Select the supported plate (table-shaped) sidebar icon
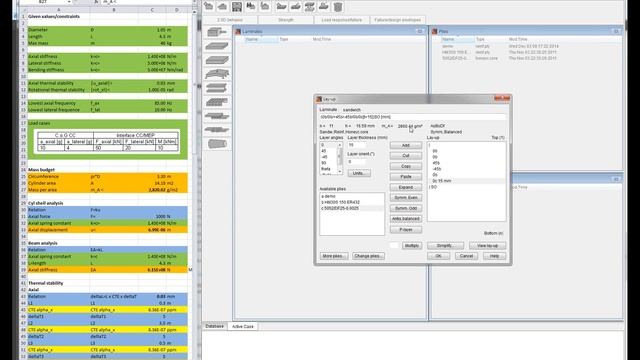Viewport: 640px width, 360px height. tap(217, 74)
